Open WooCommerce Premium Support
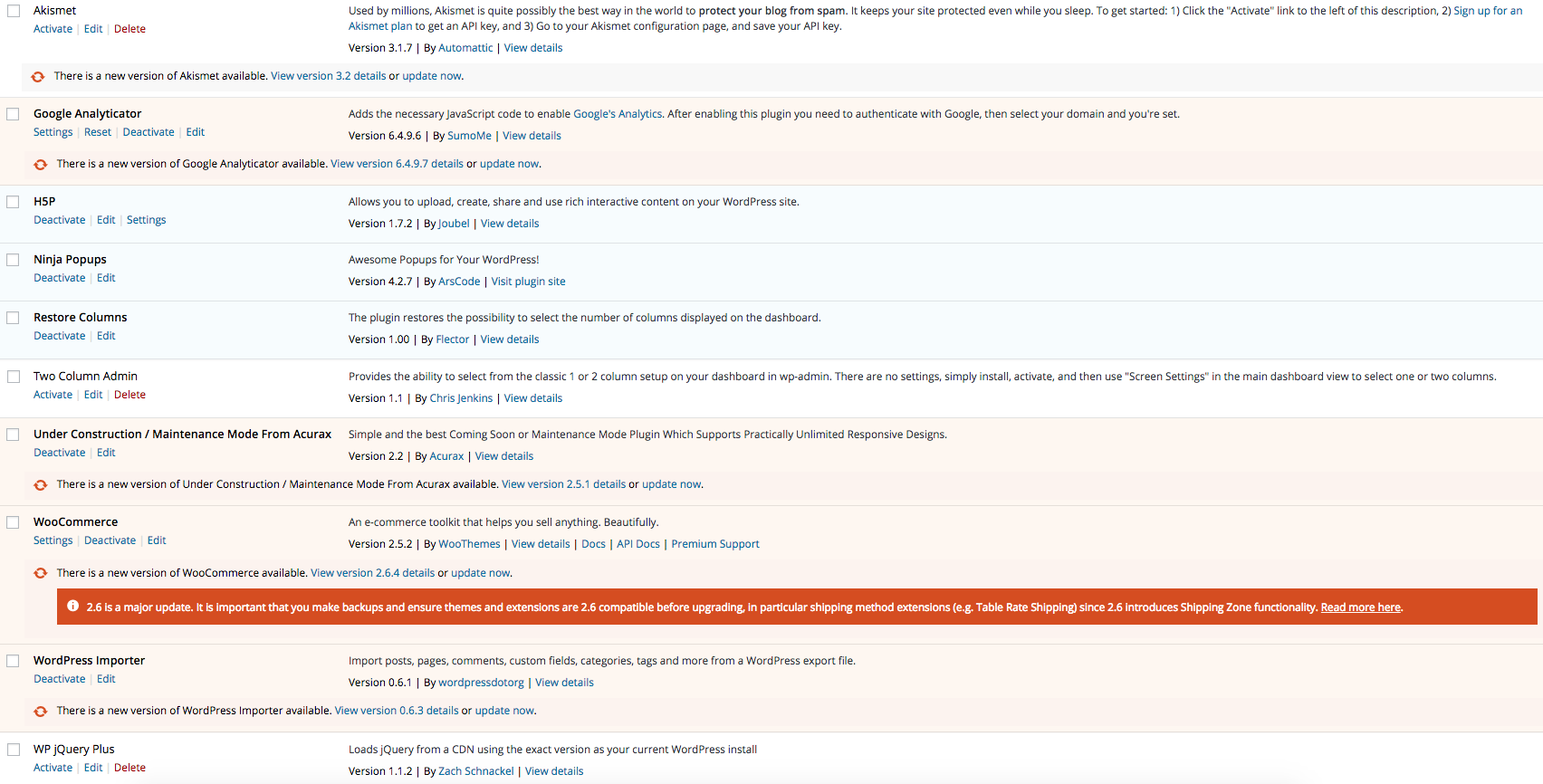 (714, 544)
